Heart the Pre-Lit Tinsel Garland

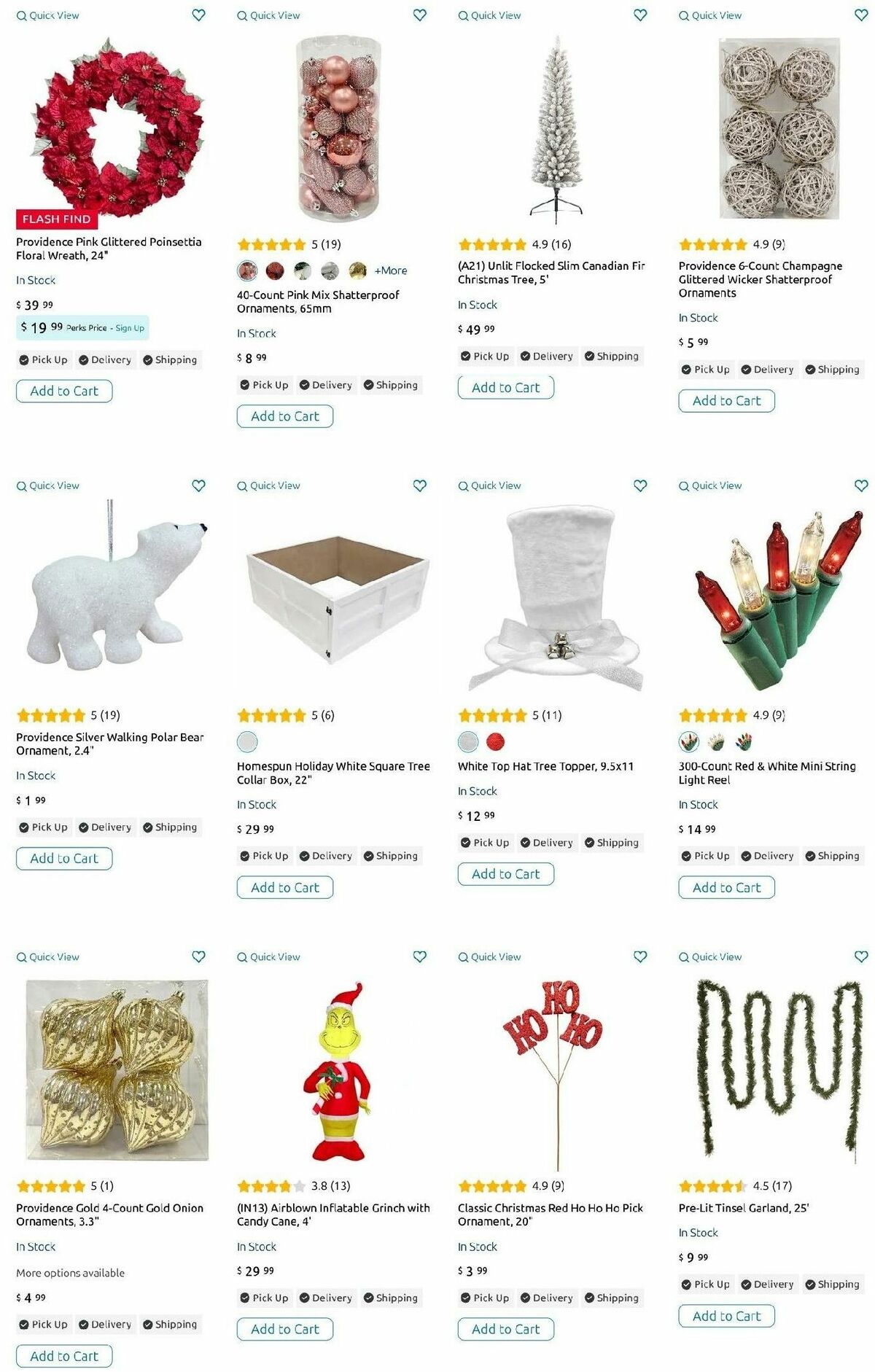point(861,956)
